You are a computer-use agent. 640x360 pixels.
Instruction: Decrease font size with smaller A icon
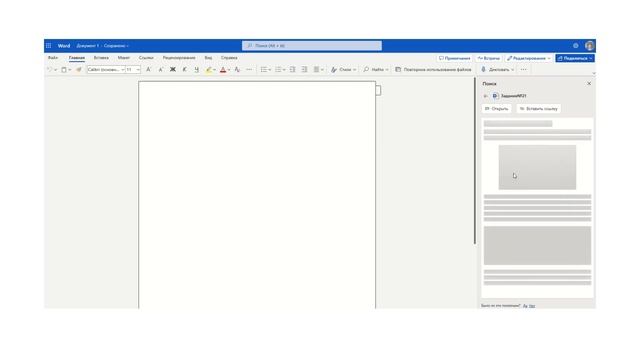pyautogui.click(x=161, y=70)
